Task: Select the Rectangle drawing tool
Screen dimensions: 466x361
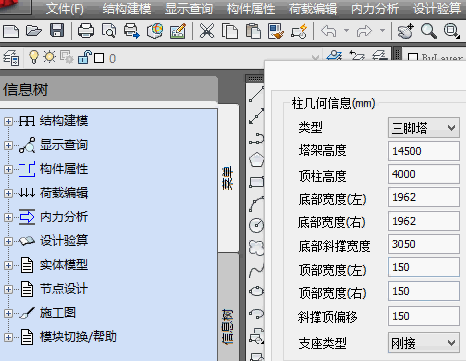Action: [256, 182]
